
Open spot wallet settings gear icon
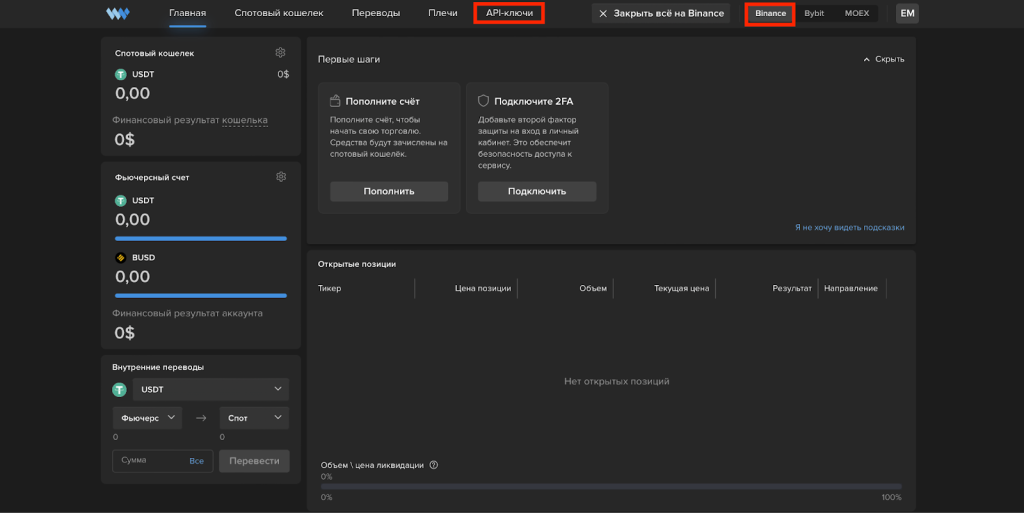pyautogui.click(x=281, y=53)
